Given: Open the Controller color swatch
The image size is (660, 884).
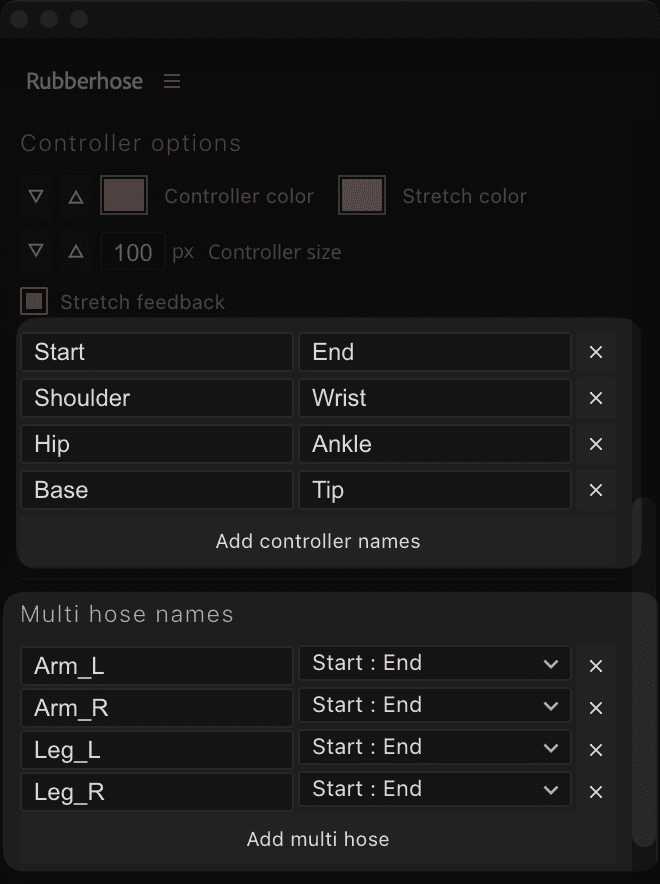Looking at the screenshot, I should pyautogui.click(x=124, y=196).
